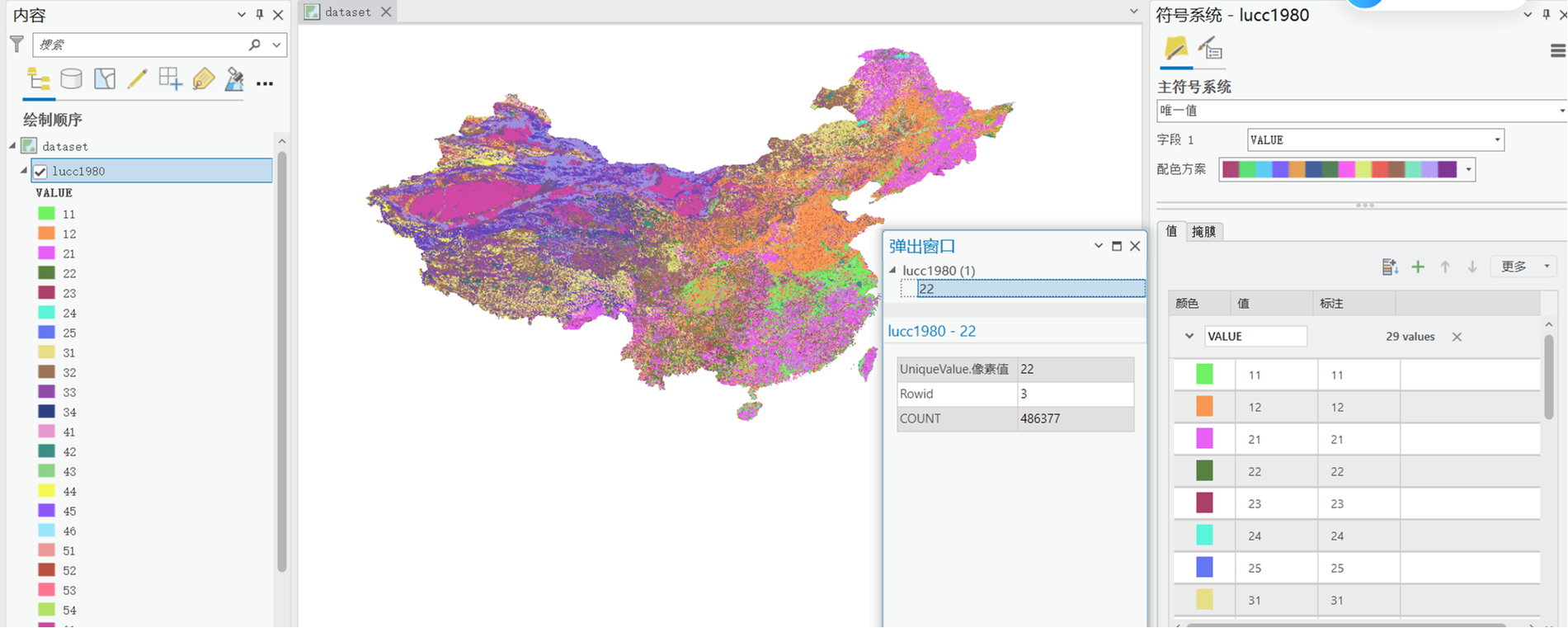Collapse the dataset map tree node
Screen dimensions: 1568x628
[12, 146]
